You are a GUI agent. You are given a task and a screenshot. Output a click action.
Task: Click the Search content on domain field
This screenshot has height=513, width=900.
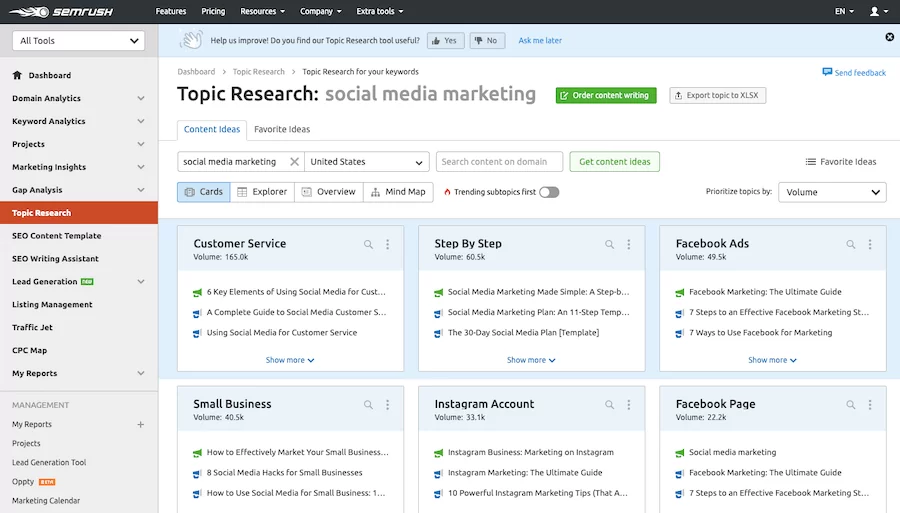[499, 162]
